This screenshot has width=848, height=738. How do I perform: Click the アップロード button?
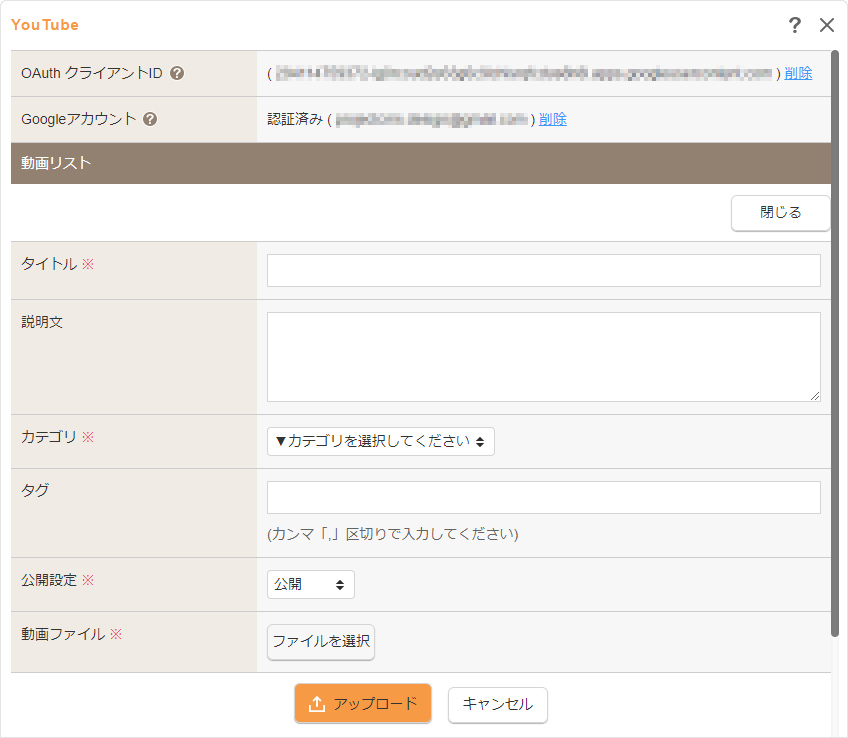pyautogui.click(x=363, y=703)
